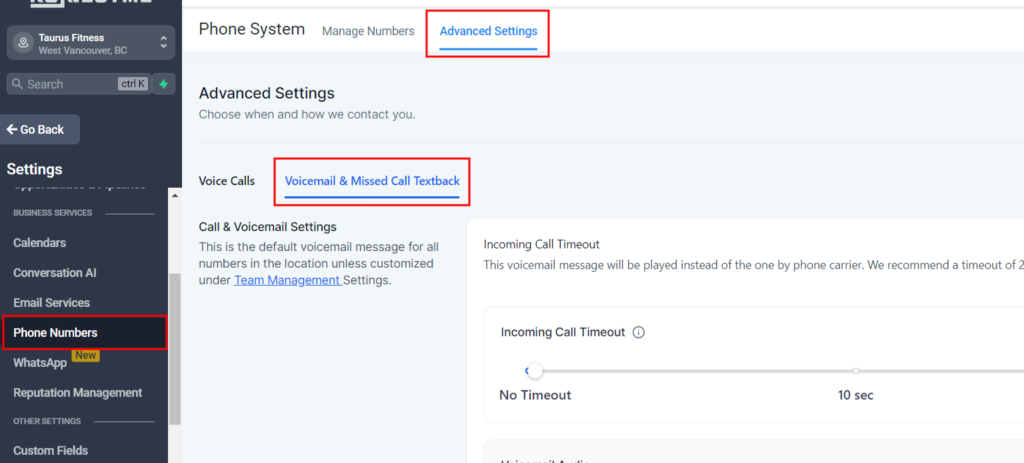This screenshot has height=463, width=1024.
Task: Select the Voice Calls sub-tab
Action: coord(227,181)
